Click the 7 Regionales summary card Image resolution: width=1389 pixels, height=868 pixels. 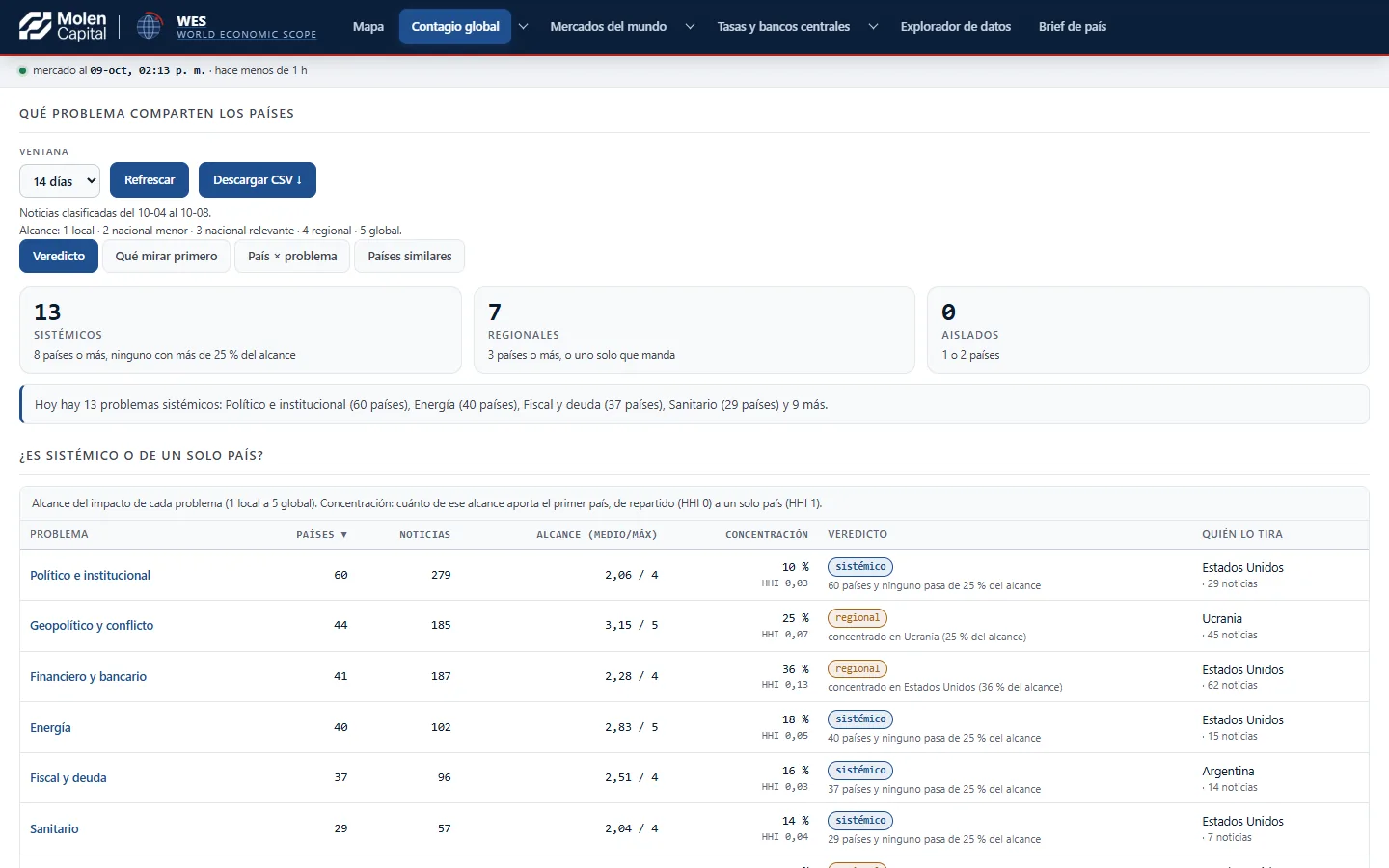click(x=694, y=330)
